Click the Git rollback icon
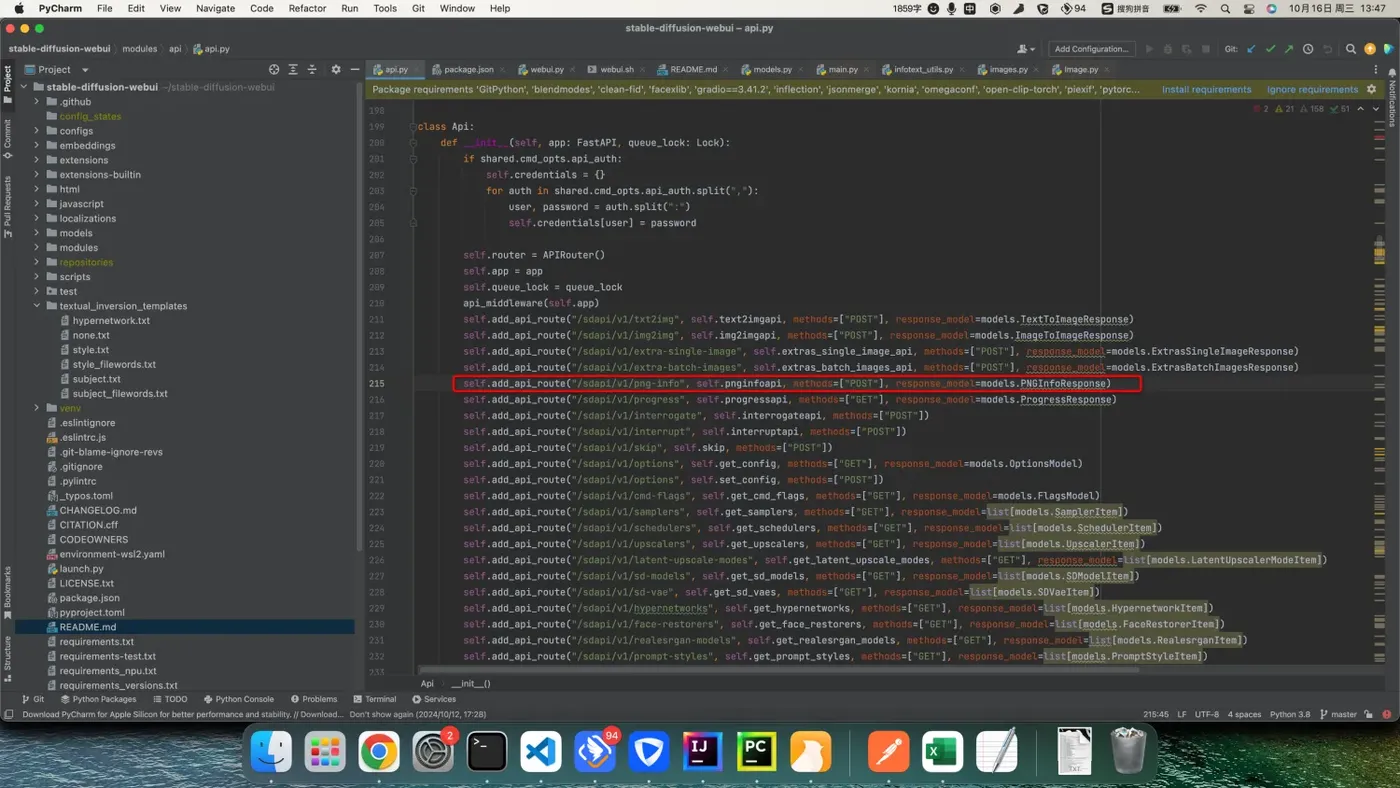The height and width of the screenshot is (788, 1400). click(x=1327, y=48)
